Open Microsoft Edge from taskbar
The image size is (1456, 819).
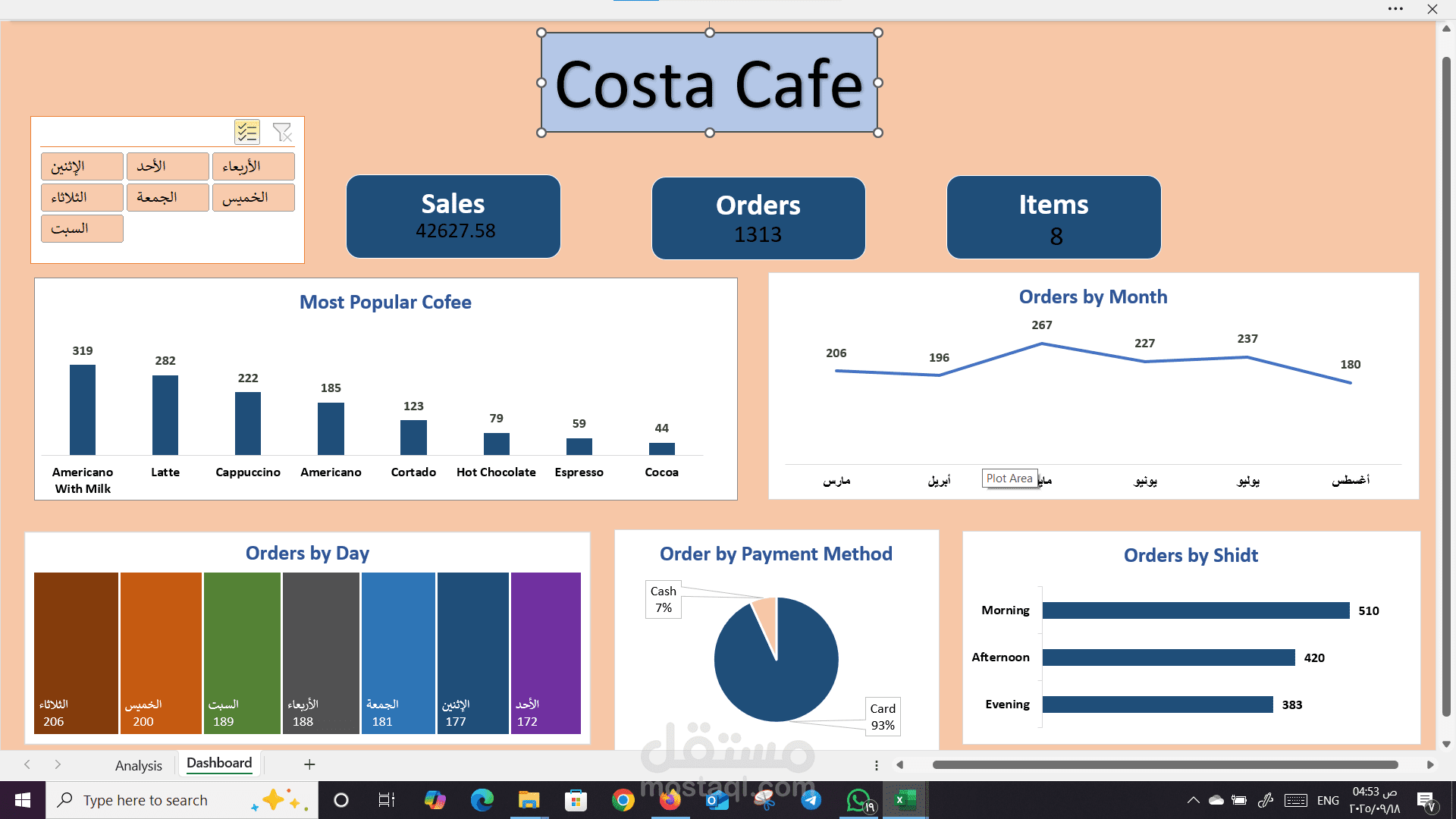pyautogui.click(x=482, y=800)
